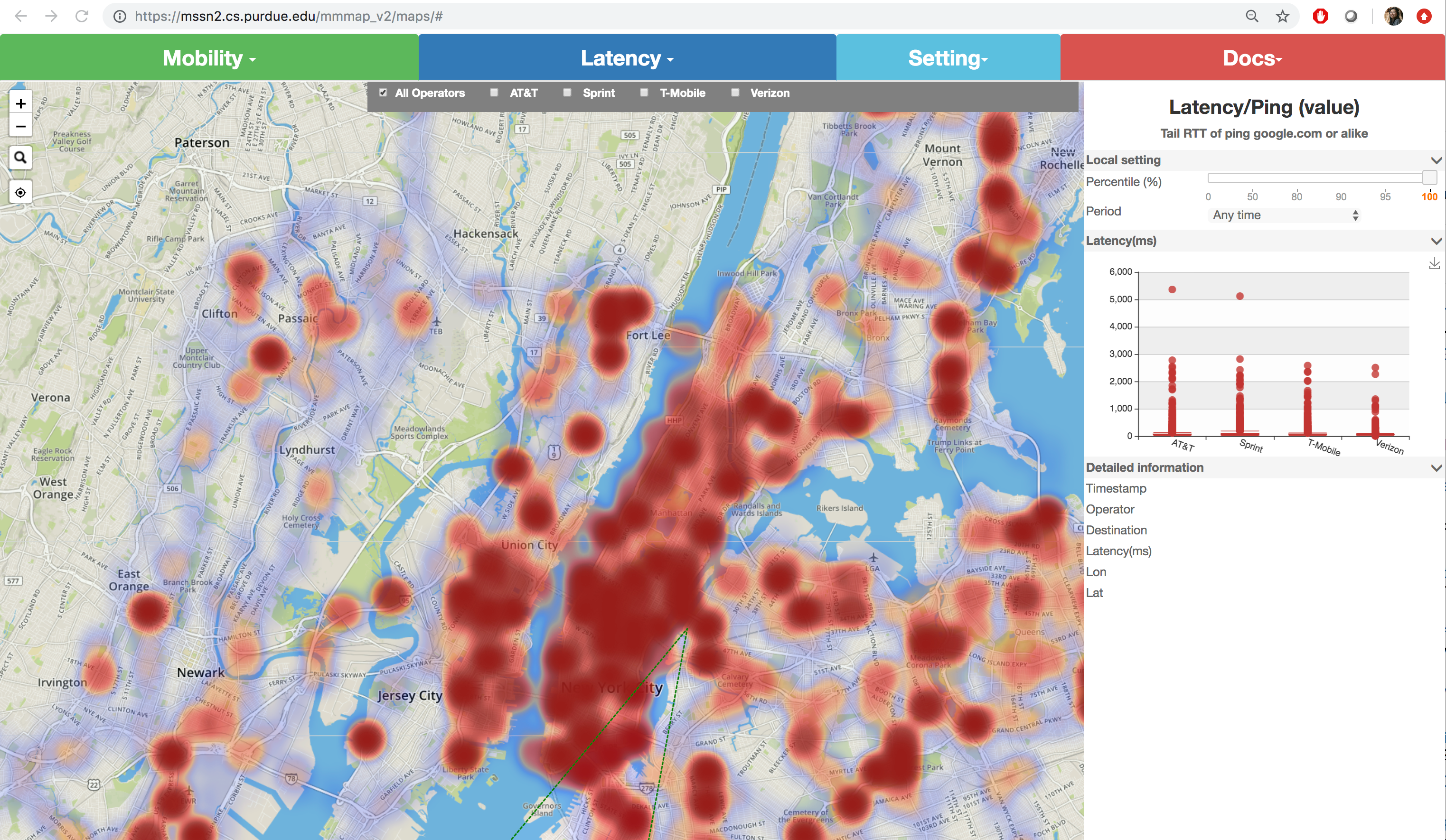Image resolution: width=1446 pixels, height=840 pixels.
Task: Click the highest Sprint latency data point
Action: (1240, 296)
